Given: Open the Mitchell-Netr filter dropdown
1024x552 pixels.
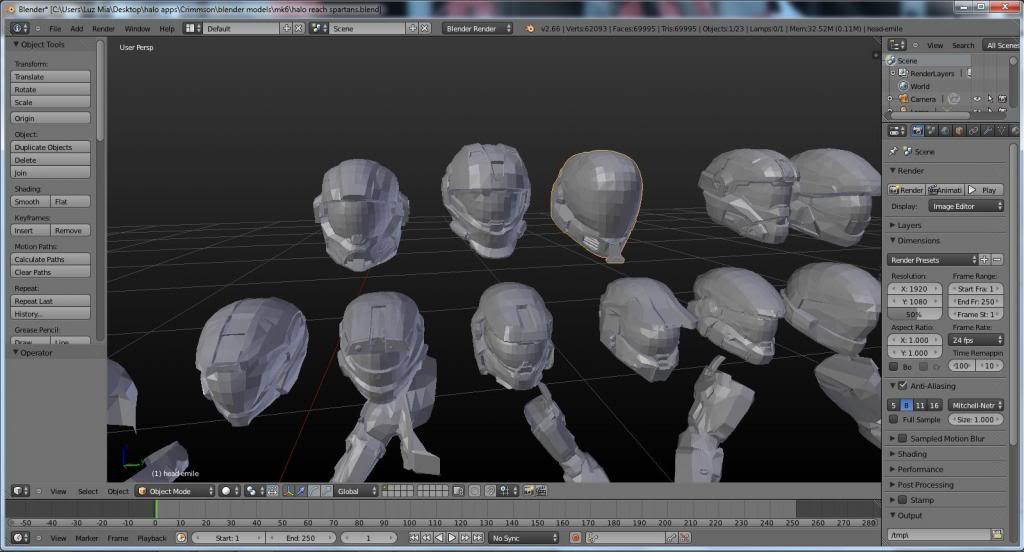Looking at the screenshot, I should click(x=976, y=405).
